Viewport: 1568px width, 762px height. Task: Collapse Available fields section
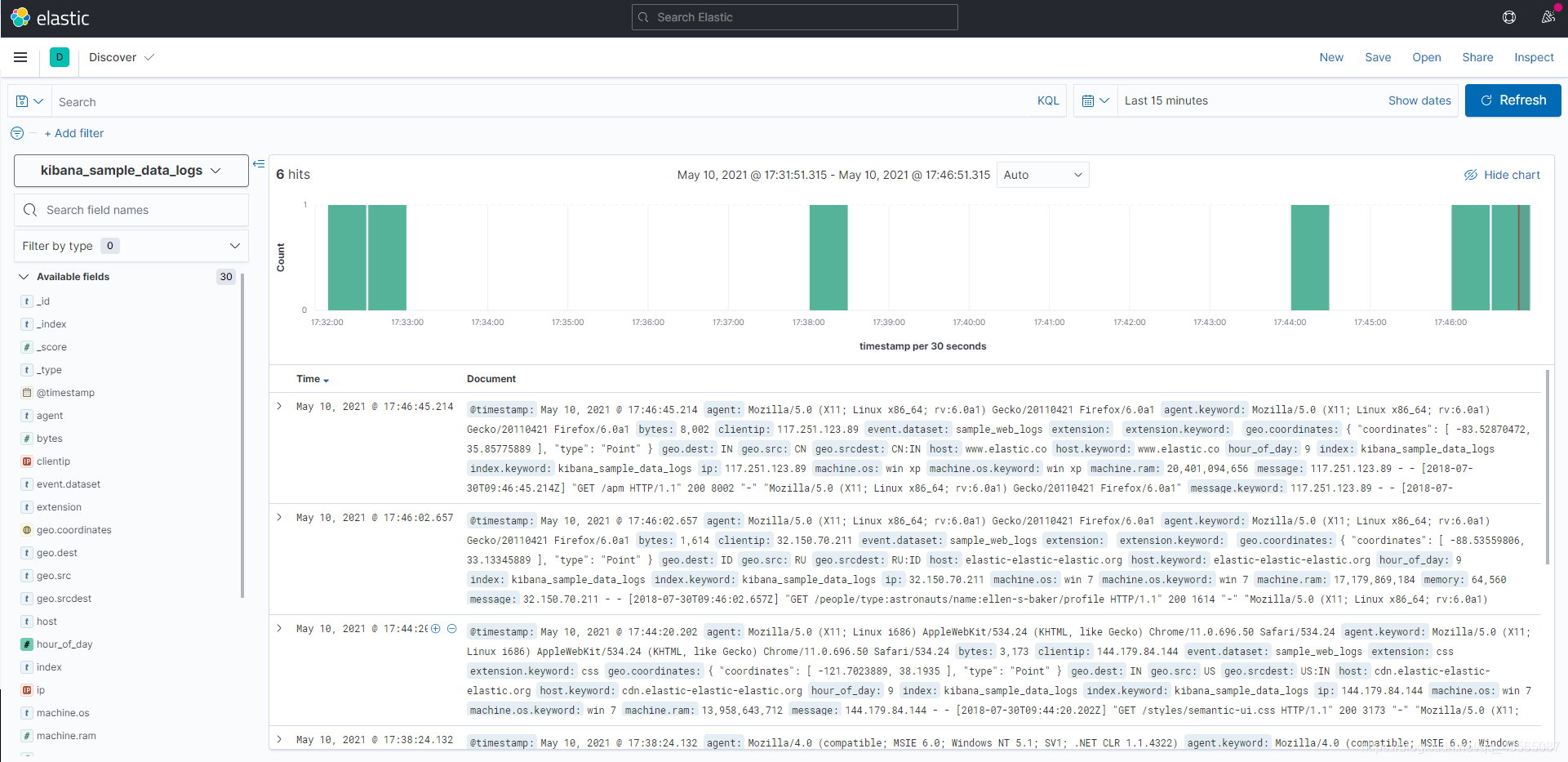click(24, 277)
